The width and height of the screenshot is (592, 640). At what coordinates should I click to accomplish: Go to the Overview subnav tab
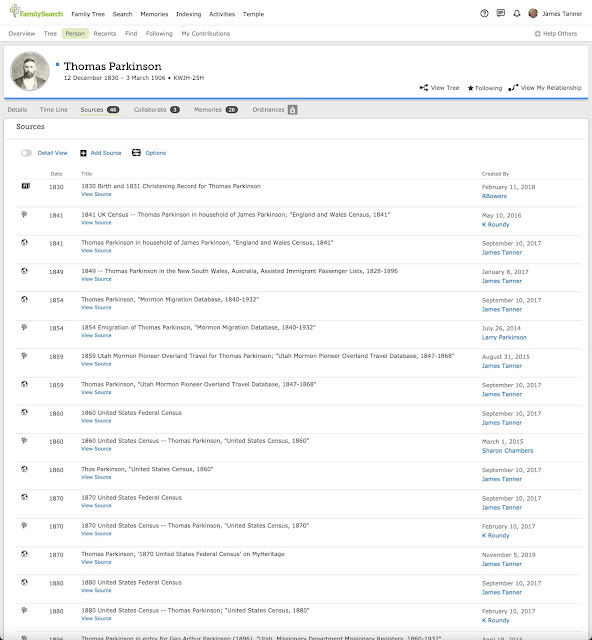(x=22, y=33)
